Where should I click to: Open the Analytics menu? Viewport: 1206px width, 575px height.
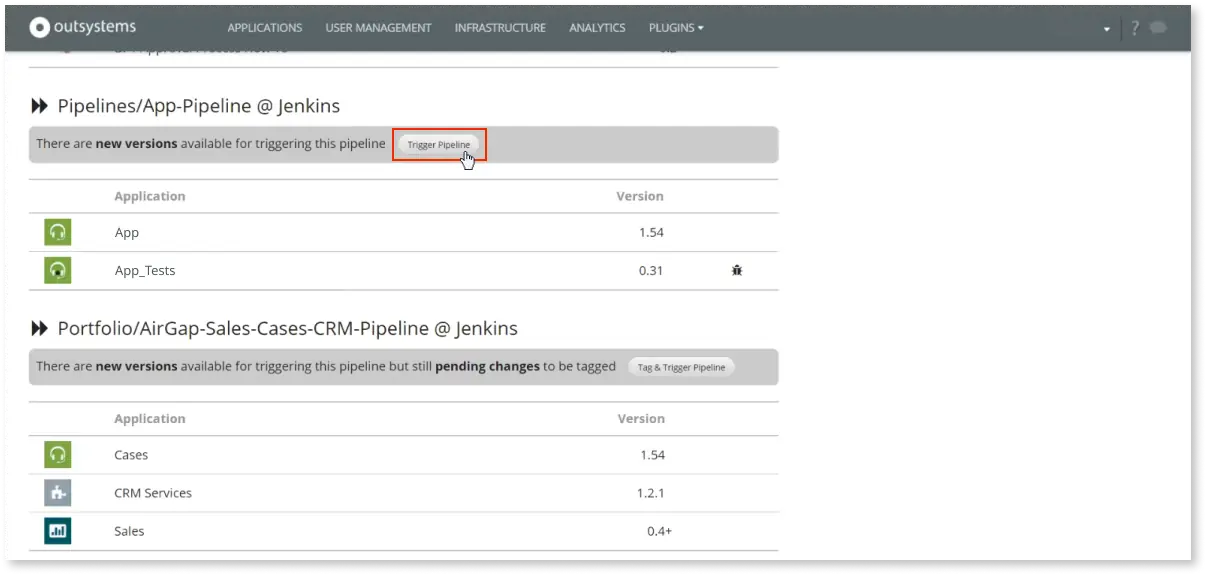597,28
